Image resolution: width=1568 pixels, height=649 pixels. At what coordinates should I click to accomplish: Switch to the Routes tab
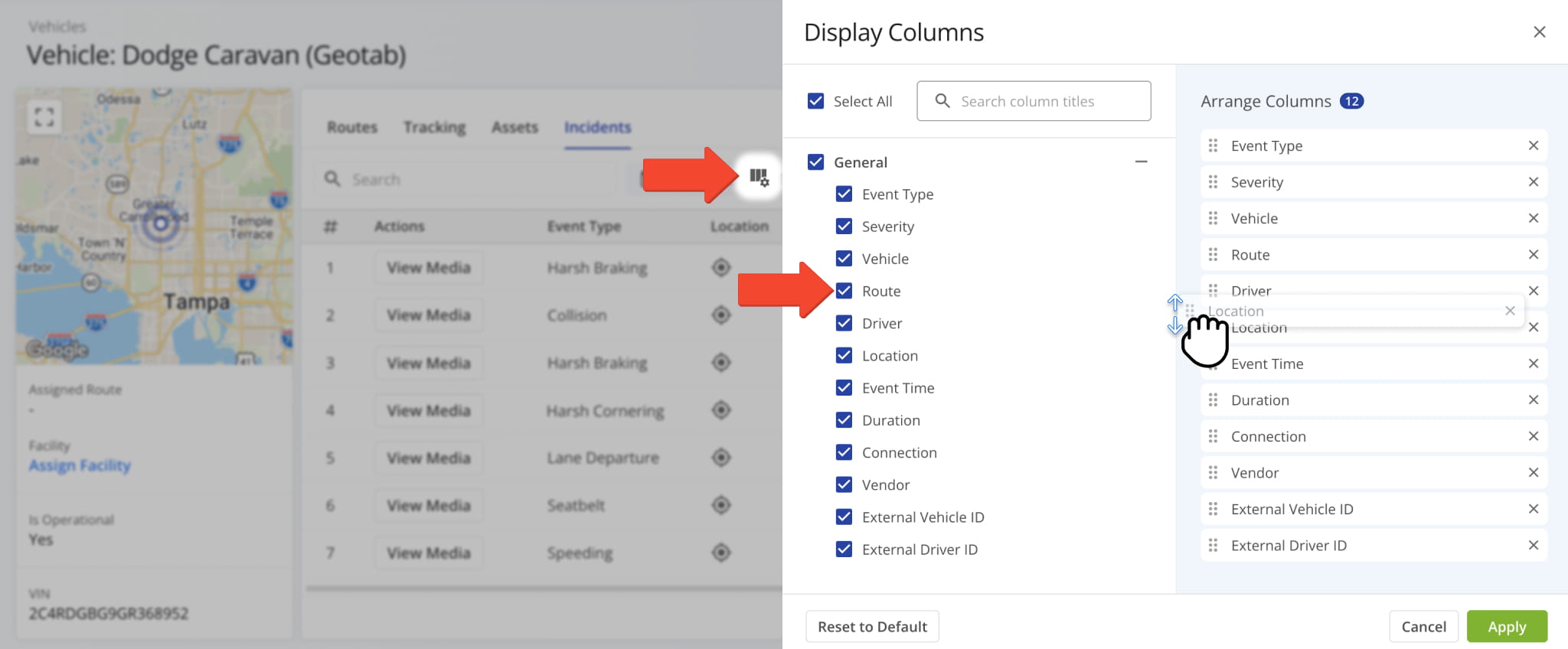click(352, 127)
